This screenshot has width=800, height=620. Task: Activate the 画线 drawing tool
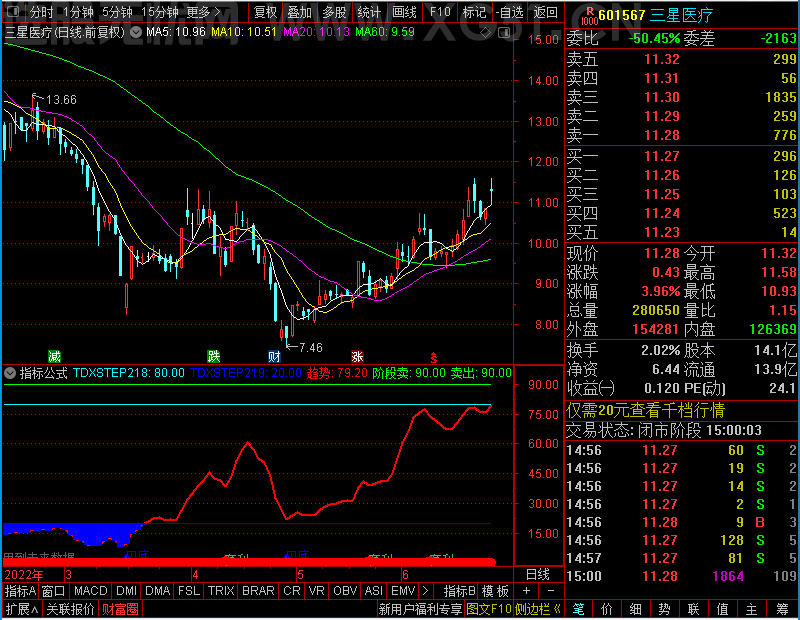[404, 12]
